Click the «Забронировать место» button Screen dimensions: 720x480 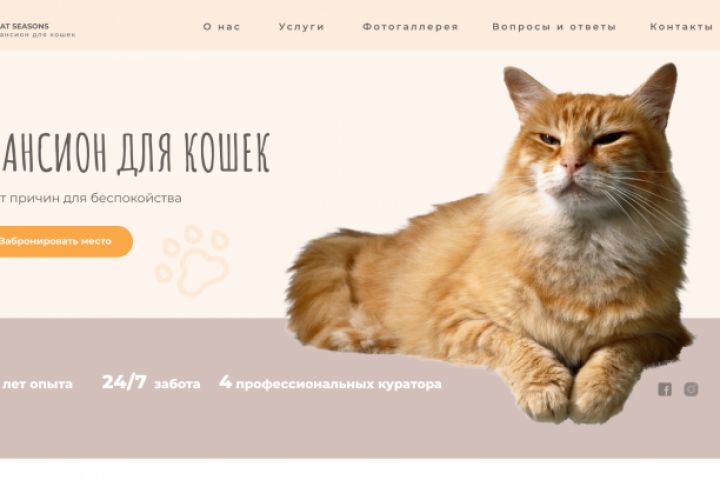pos(64,241)
